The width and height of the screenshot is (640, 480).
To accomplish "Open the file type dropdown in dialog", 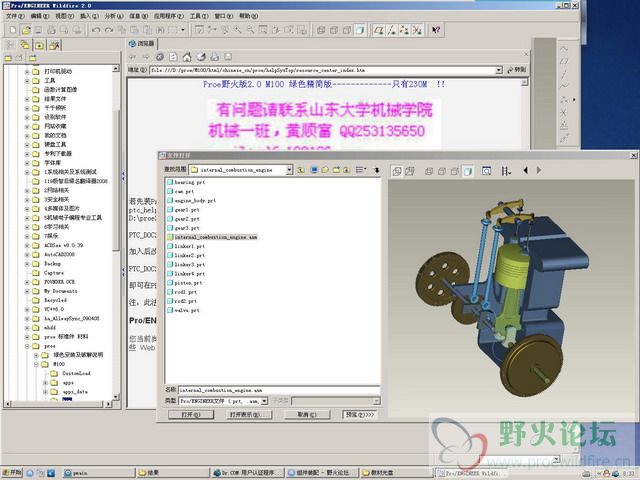I will click(x=264, y=401).
